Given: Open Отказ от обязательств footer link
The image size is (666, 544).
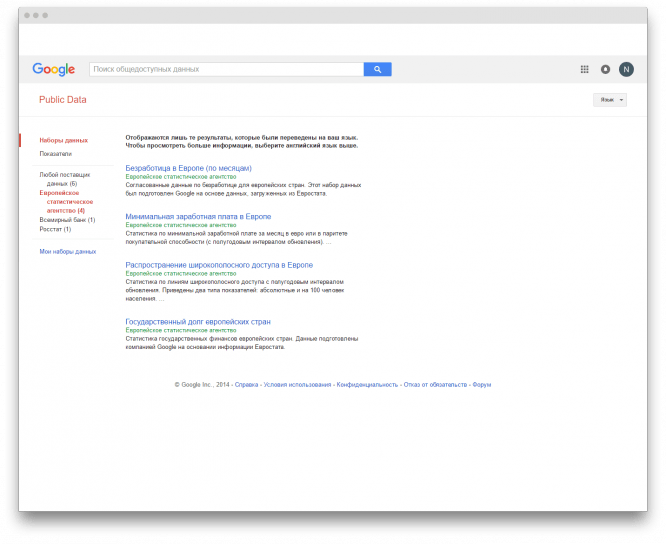Looking at the screenshot, I should (435, 385).
